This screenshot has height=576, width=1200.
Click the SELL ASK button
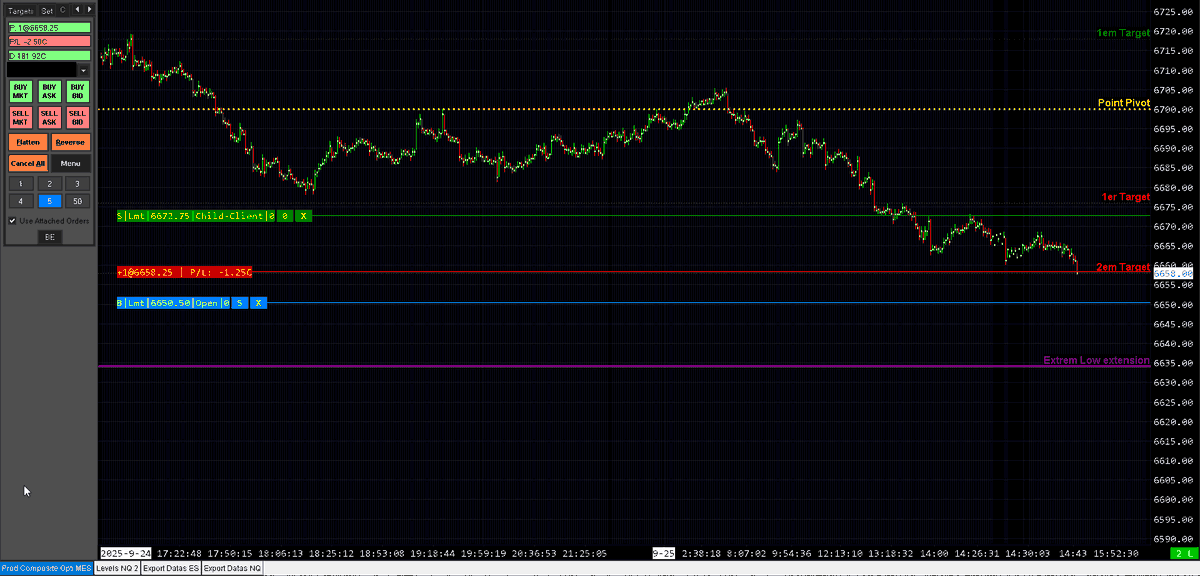pyautogui.click(x=49, y=117)
